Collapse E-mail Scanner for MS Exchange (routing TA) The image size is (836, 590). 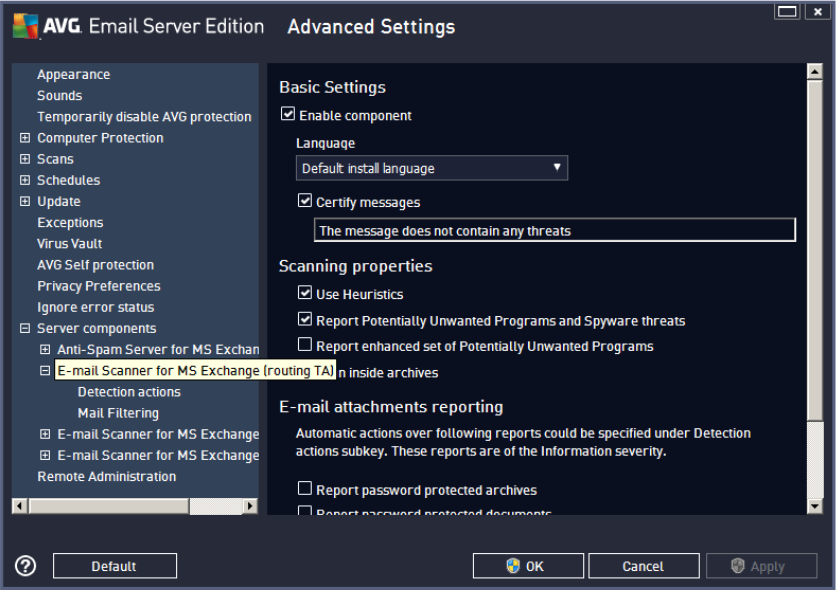[45, 370]
